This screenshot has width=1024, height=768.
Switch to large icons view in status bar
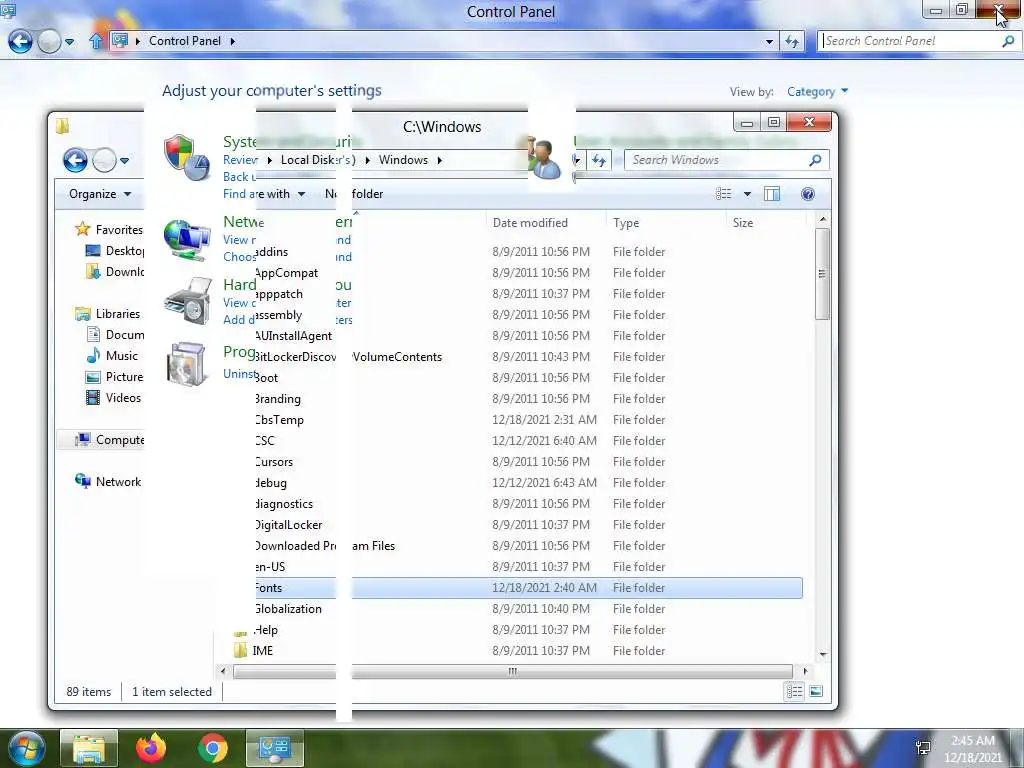[816, 692]
